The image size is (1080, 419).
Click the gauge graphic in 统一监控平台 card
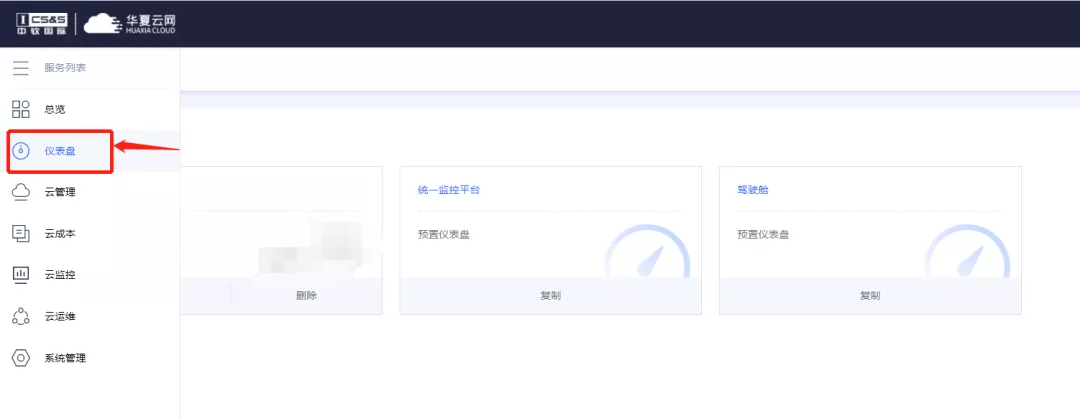click(x=647, y=257)
